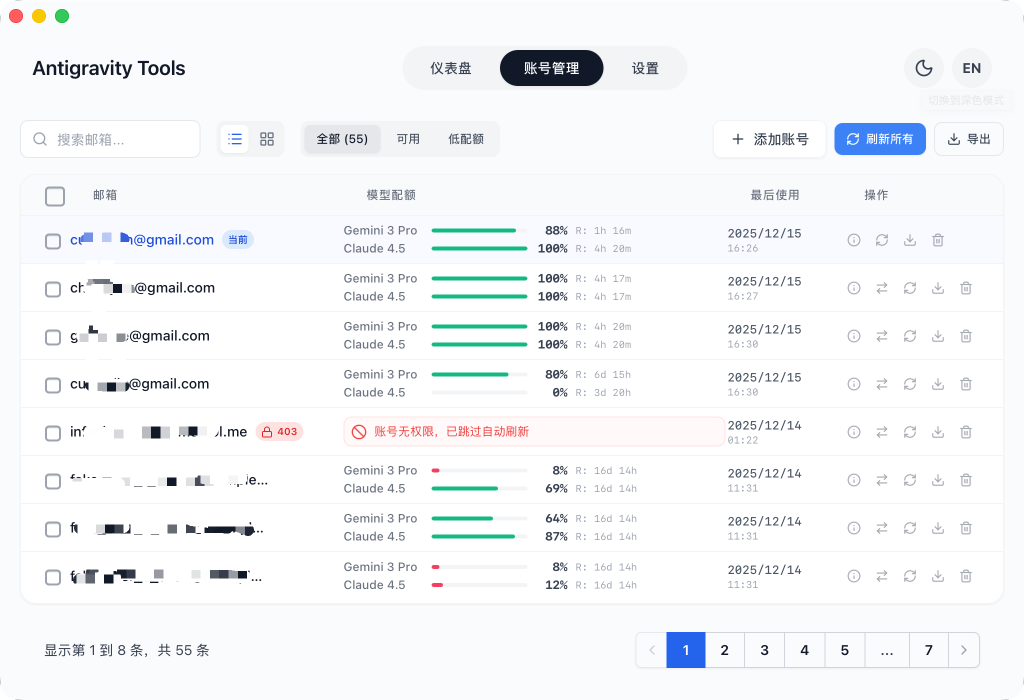Switch to the 仪表盘 tab
This screenshot has height=700, width=1024.
[x=452, y=68]
